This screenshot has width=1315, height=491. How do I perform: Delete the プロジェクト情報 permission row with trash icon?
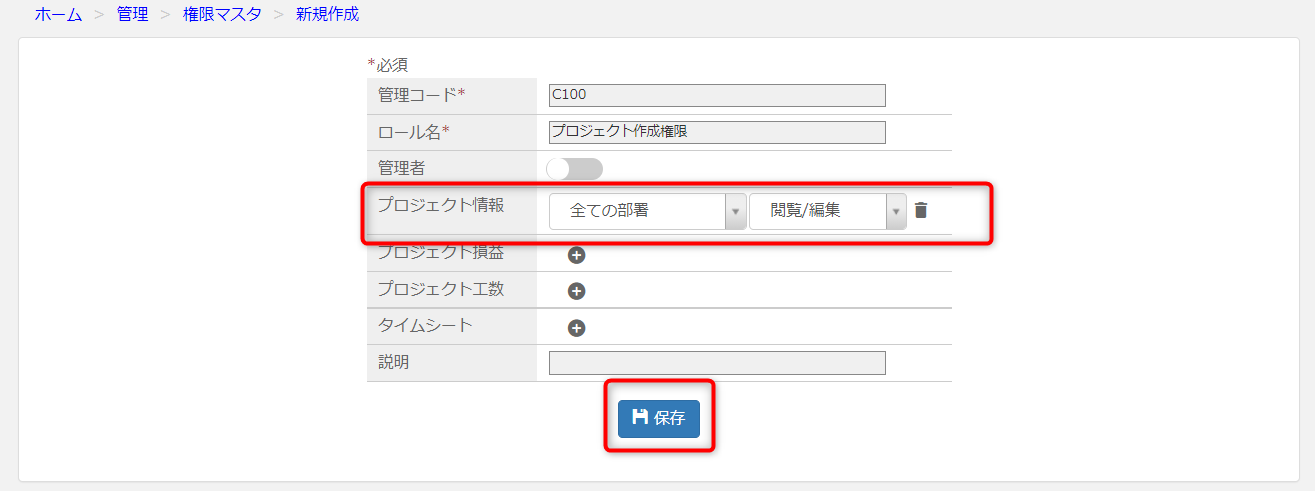tap(921, 210)
